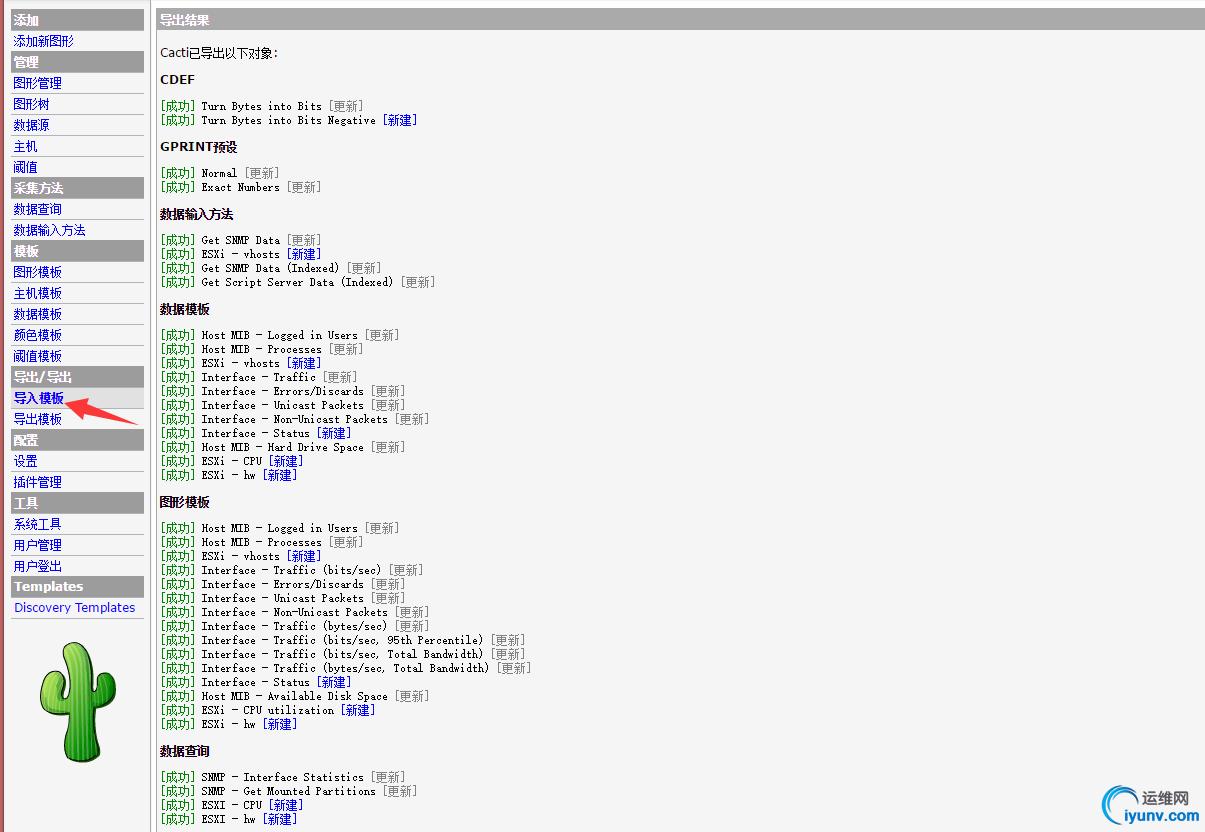Click 'Interface - Traffic (bits/sec, Total Bandwidth)' entry
The image size is (1205, 832).
pos(342,654)
